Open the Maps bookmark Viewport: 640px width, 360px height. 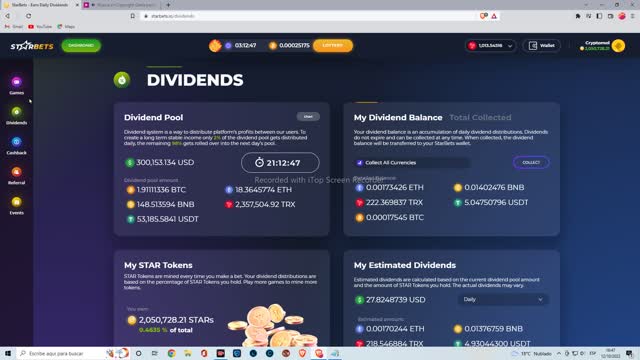(x=66, y=27)
